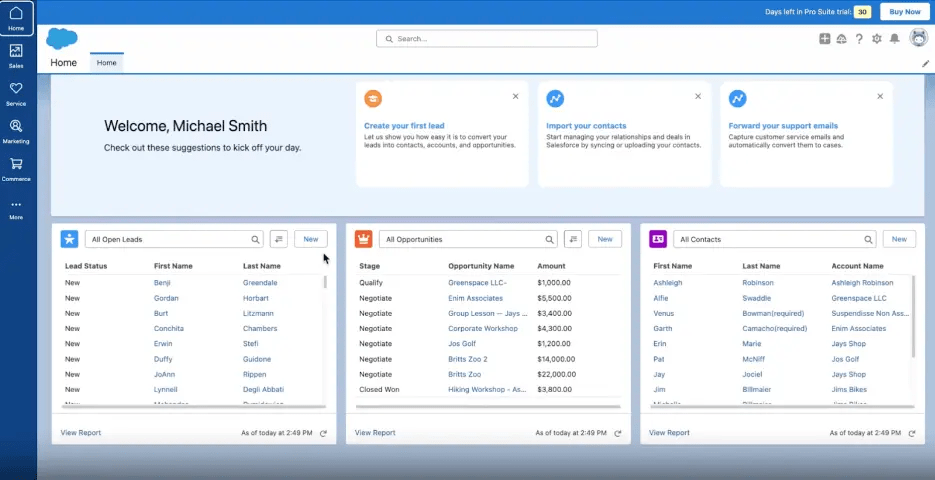Open Commerce from the sidebar
The width and height of the screenshot is (935, 480).
point(16,169)
